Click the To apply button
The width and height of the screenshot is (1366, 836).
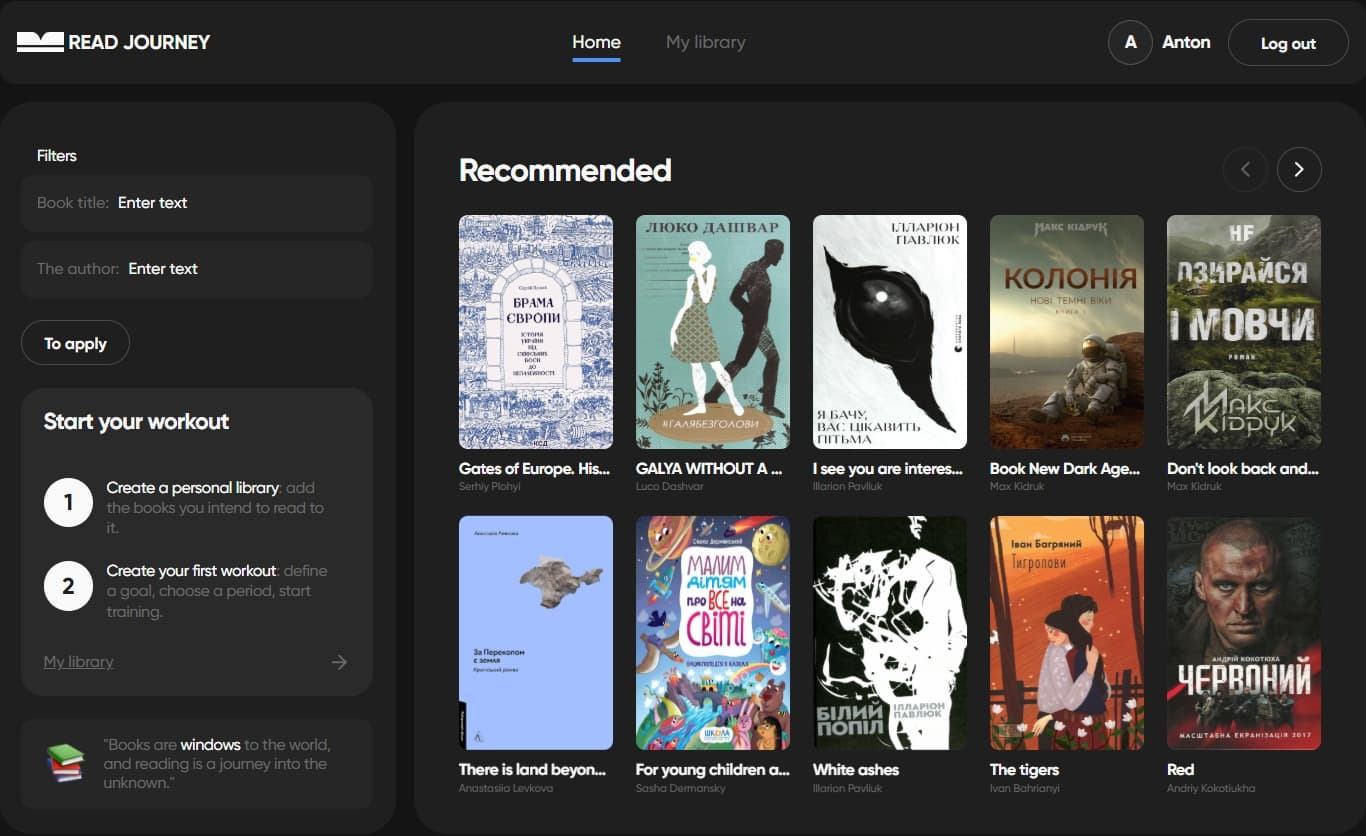(75, 343)
